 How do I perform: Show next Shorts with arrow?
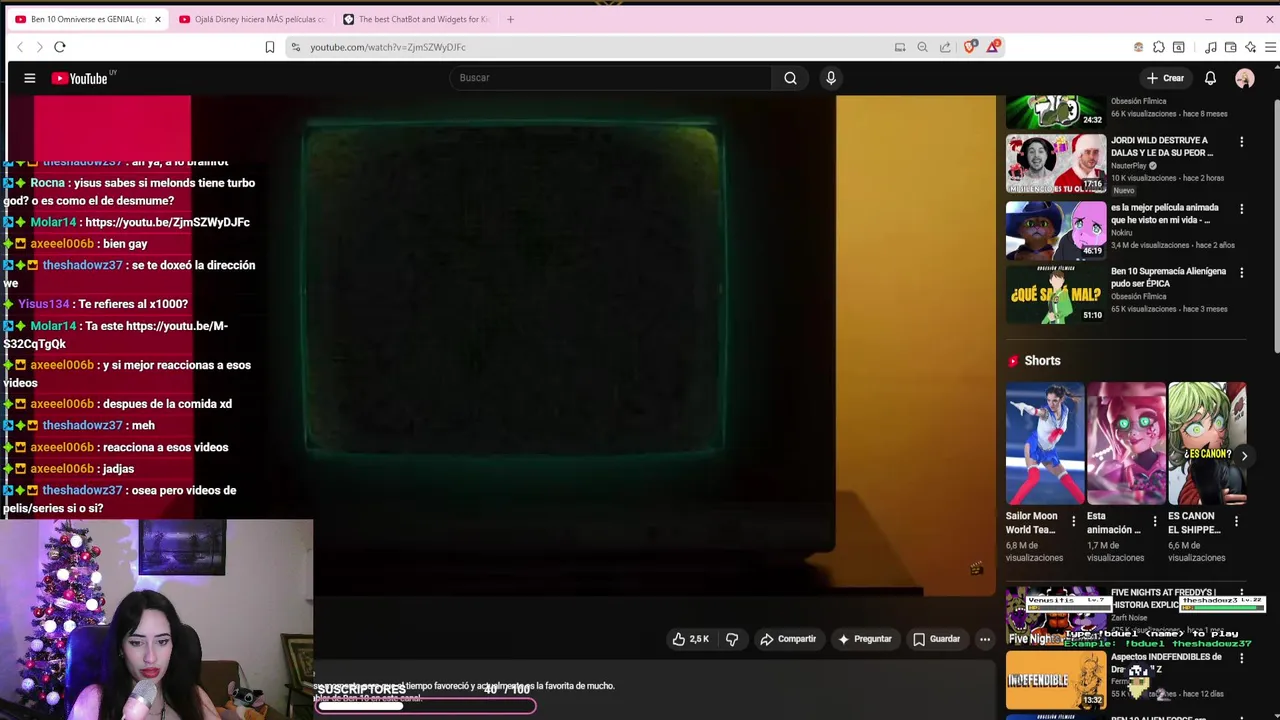[x=1244, y=456]
